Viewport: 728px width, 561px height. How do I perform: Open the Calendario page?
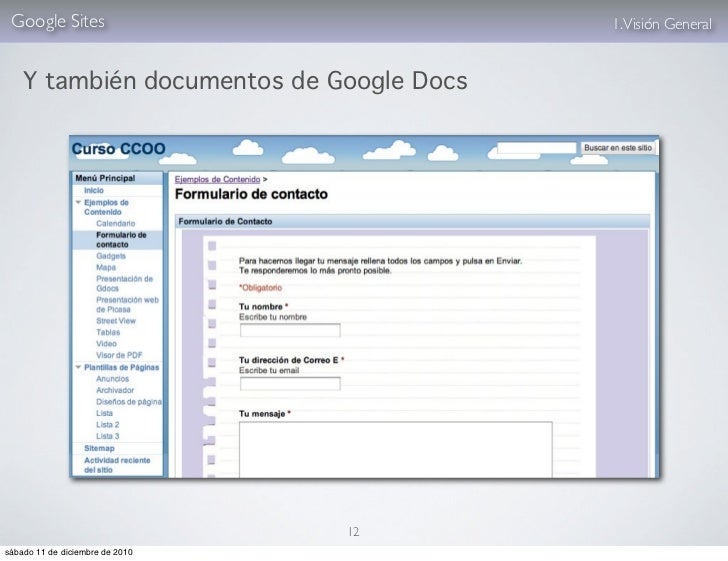tap(116, 223)
